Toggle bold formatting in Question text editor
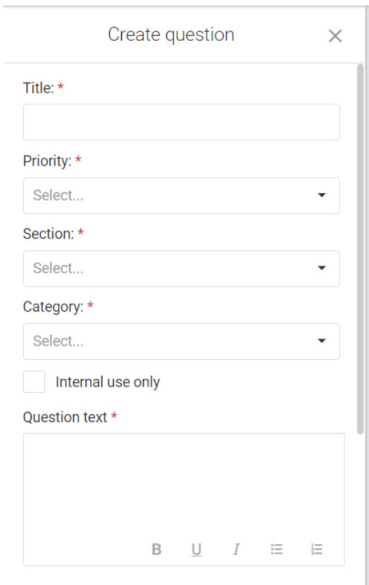 [x=157, y=549]
